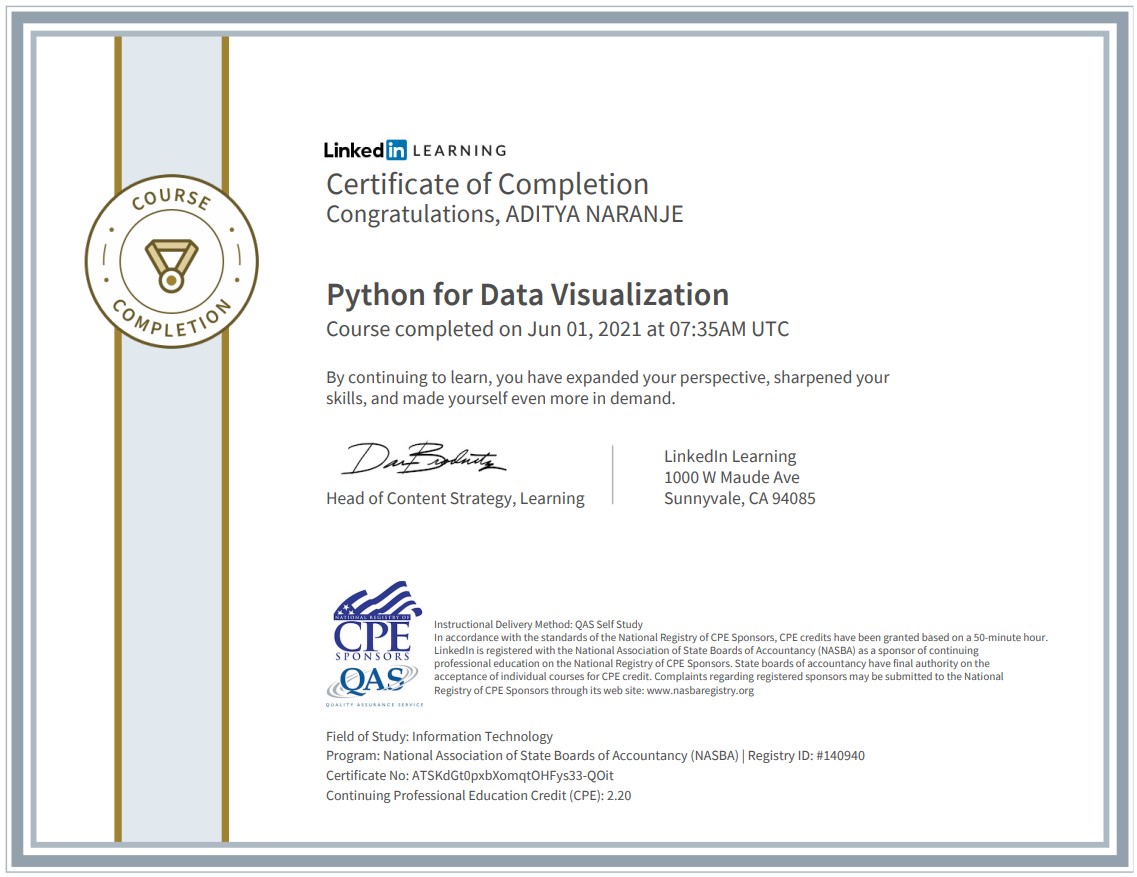Click the 'Head of Content Strategy, Learning' title
Screen dimensions: 1137x877
(455, 498)
